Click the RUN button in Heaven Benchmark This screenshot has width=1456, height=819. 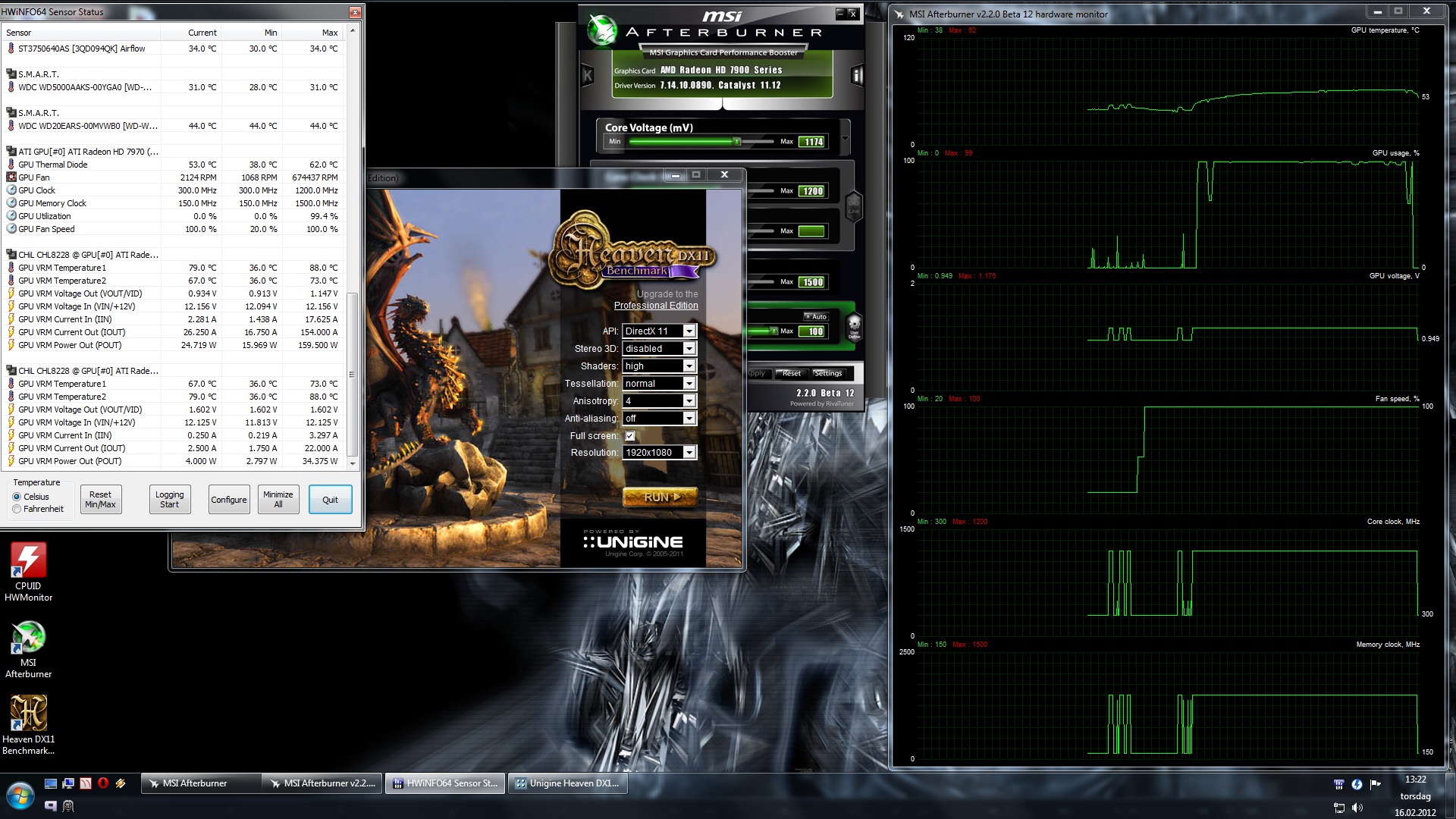click(660, 497)
